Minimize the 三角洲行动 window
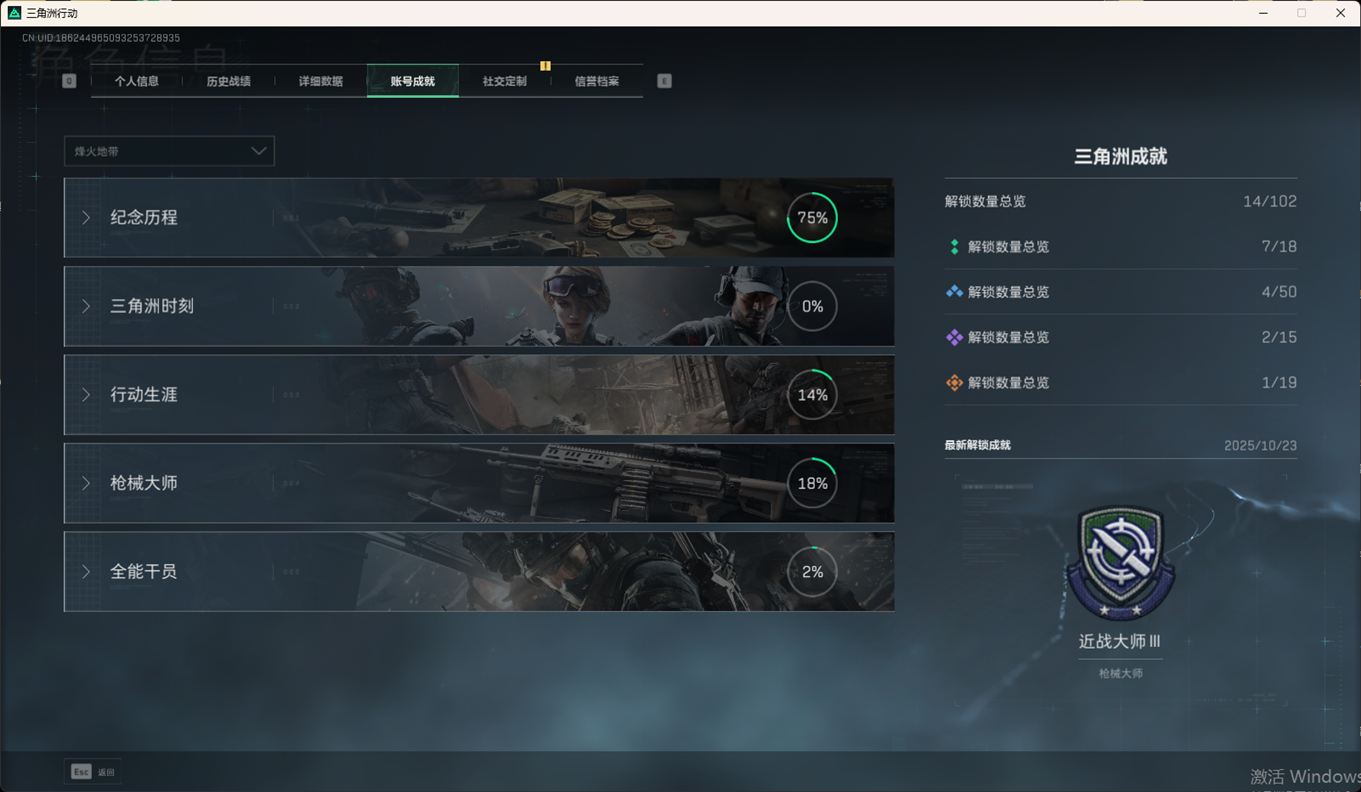1361x792 pixels. (x=1264, y=13)
